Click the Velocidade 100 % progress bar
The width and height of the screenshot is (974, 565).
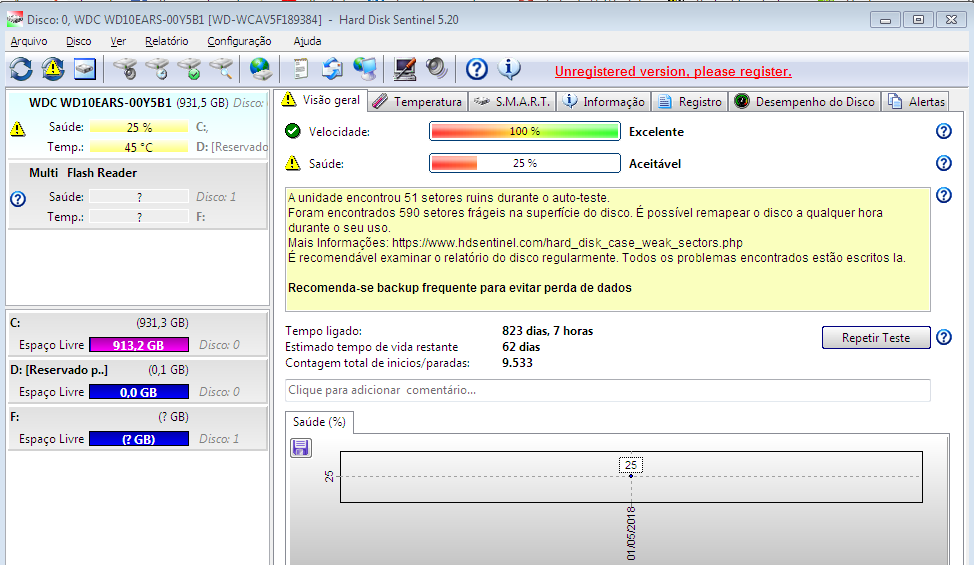(525, 132)
